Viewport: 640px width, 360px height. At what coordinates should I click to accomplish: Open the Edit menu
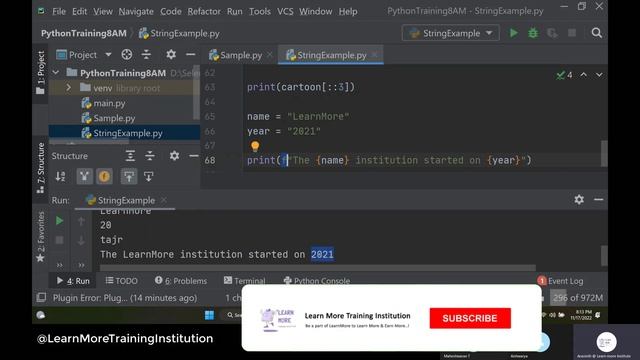point(79,11)
